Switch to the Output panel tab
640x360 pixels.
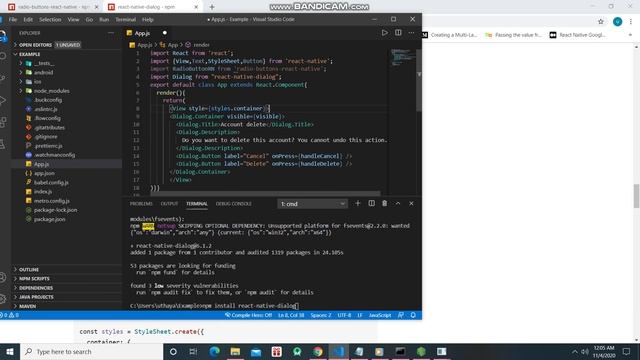click(169, 204)
